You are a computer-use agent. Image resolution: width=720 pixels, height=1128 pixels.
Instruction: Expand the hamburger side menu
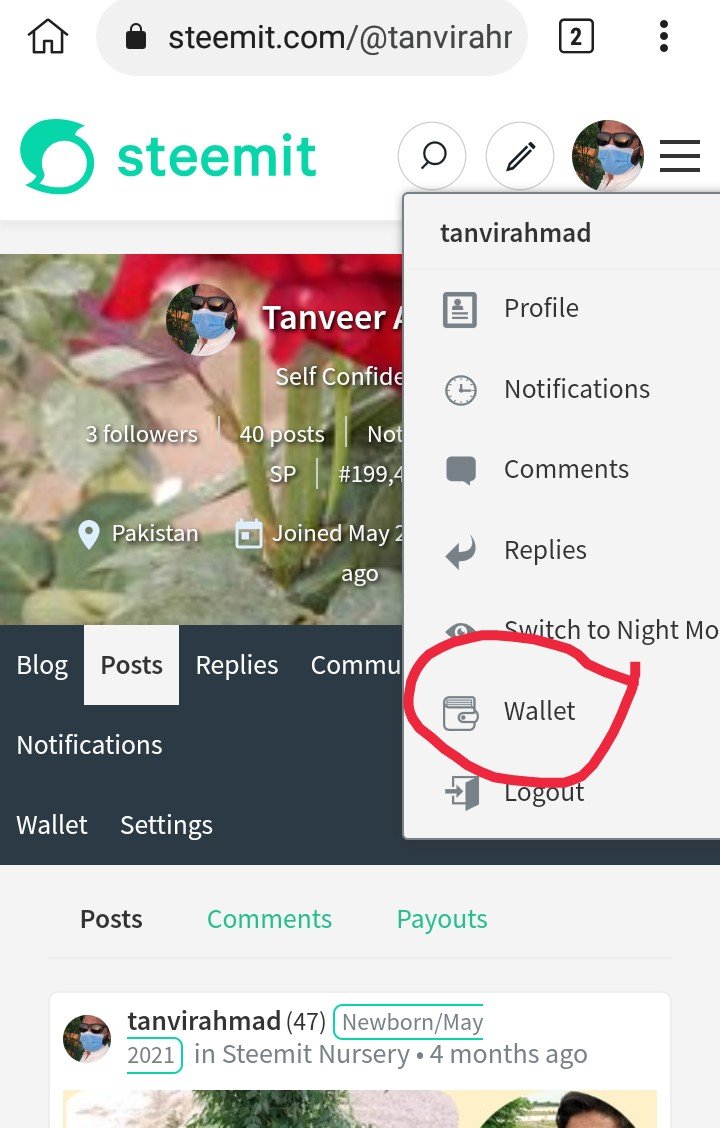coord(680,156)
